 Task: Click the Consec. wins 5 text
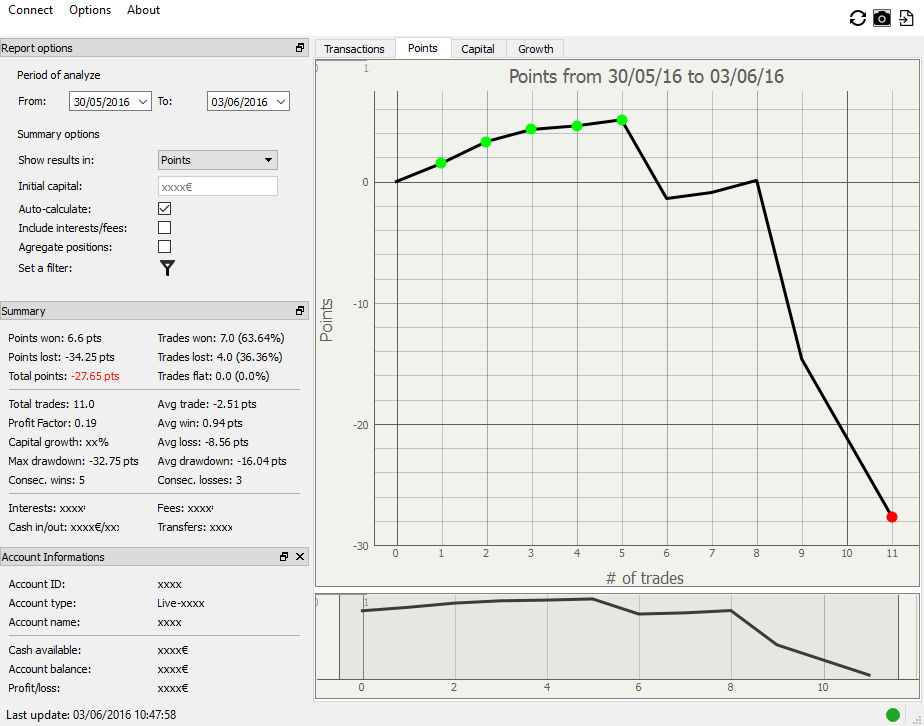pos(47,480)
